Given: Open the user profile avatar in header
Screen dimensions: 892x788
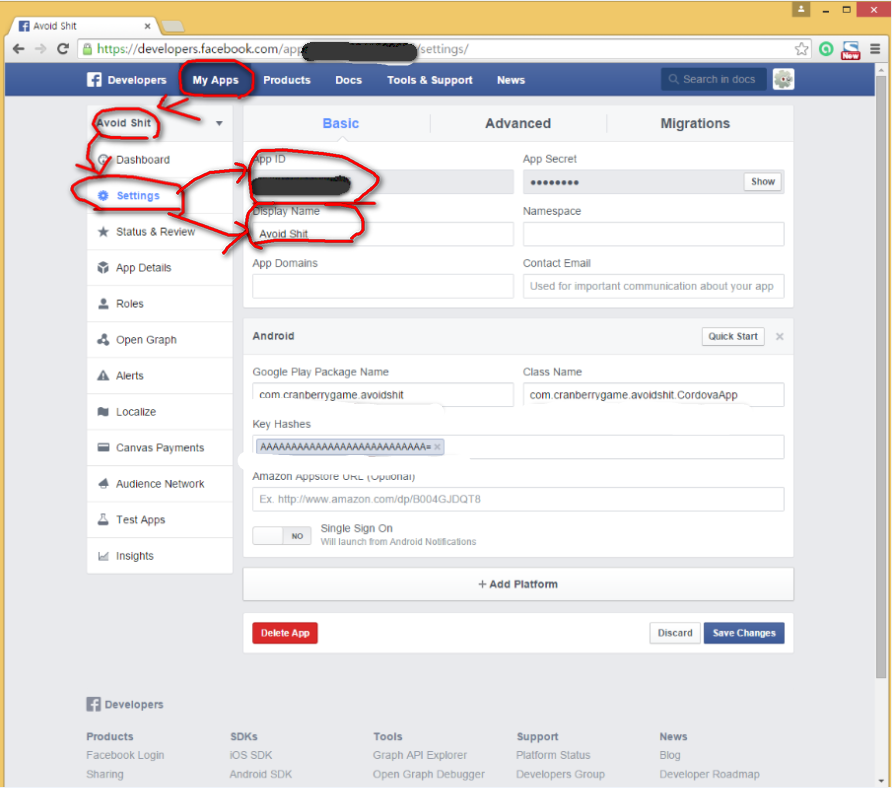Looking at the screenshot, I should (783, 79).
